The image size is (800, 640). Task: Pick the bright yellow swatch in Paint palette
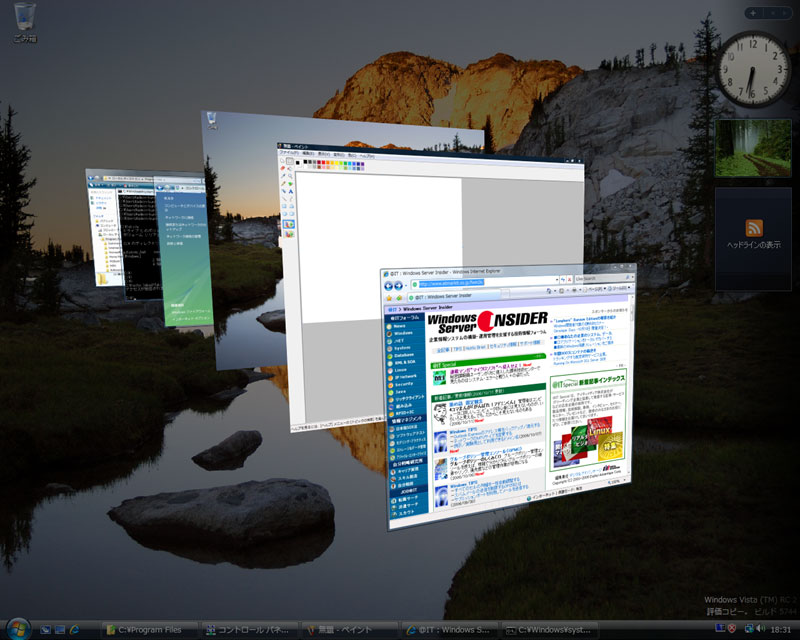(337, 163)
